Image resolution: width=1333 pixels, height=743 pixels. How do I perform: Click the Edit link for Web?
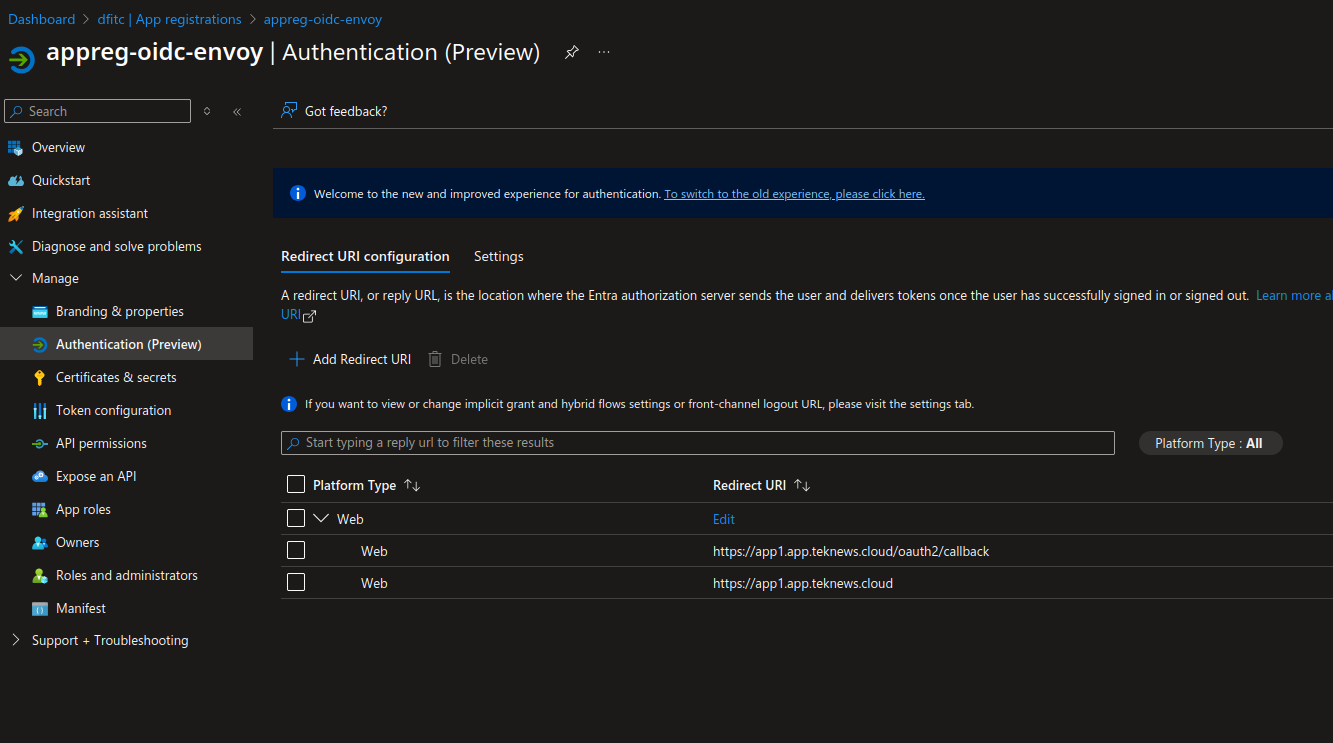click(723, 519)
